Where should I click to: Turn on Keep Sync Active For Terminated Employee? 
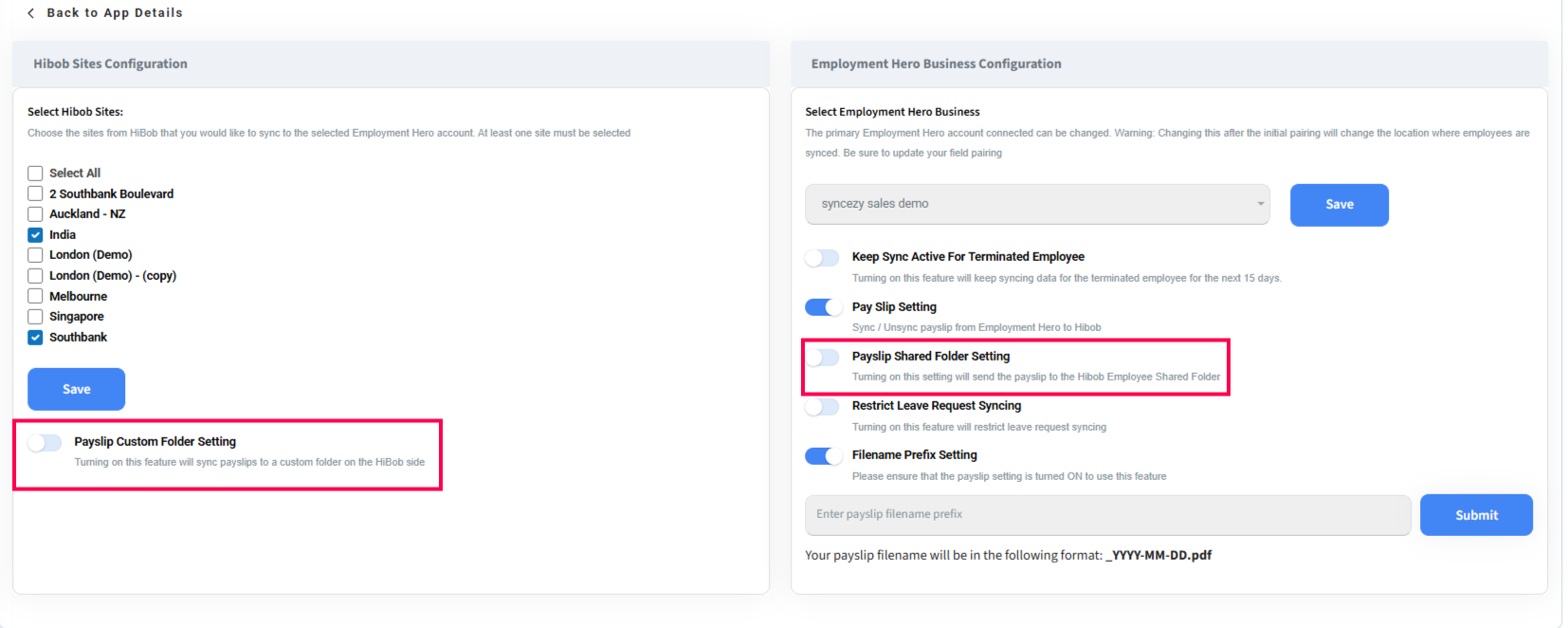pyautogui.click(x=822, y=258)
